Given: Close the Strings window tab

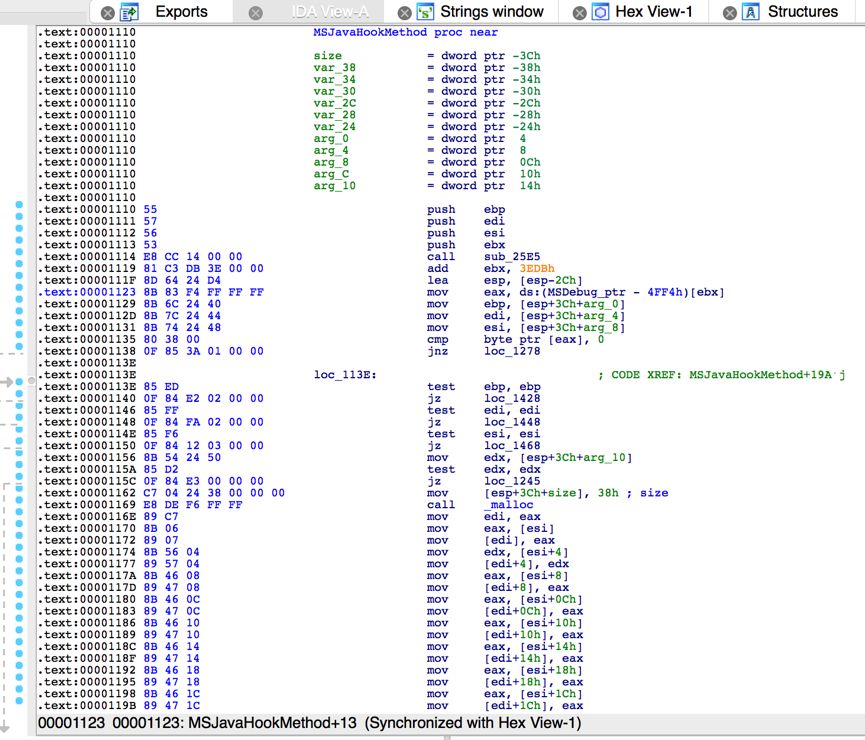Looking at the screenshot, I should click(x=403, y=12).
